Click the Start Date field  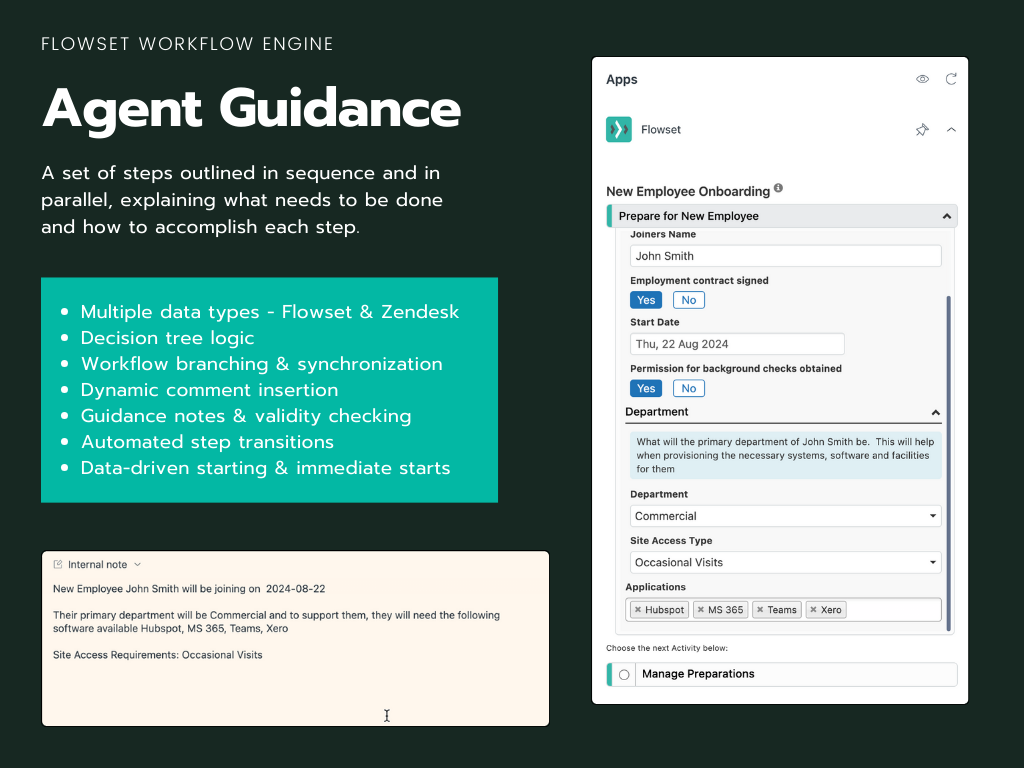(x=737, y=343)
